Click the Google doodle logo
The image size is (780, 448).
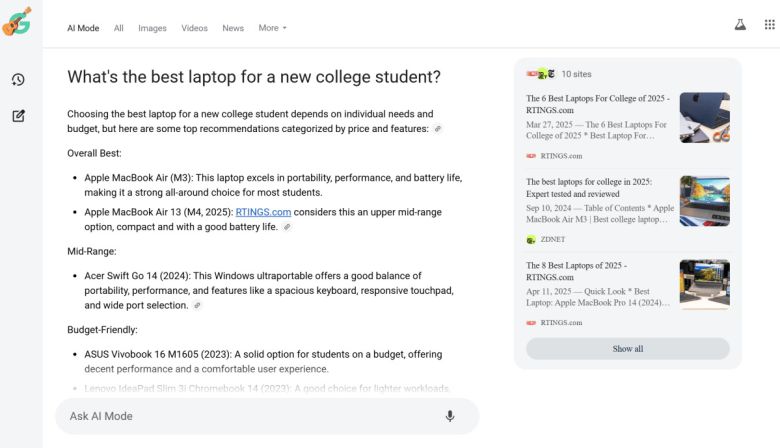pos(17,21)
